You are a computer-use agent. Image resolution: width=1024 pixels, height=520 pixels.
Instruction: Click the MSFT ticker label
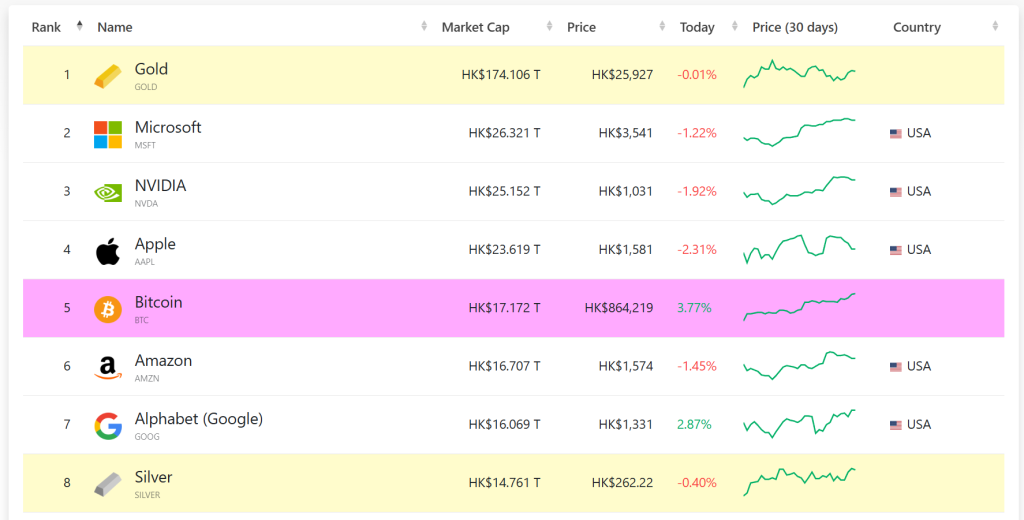tap(145, 145)
